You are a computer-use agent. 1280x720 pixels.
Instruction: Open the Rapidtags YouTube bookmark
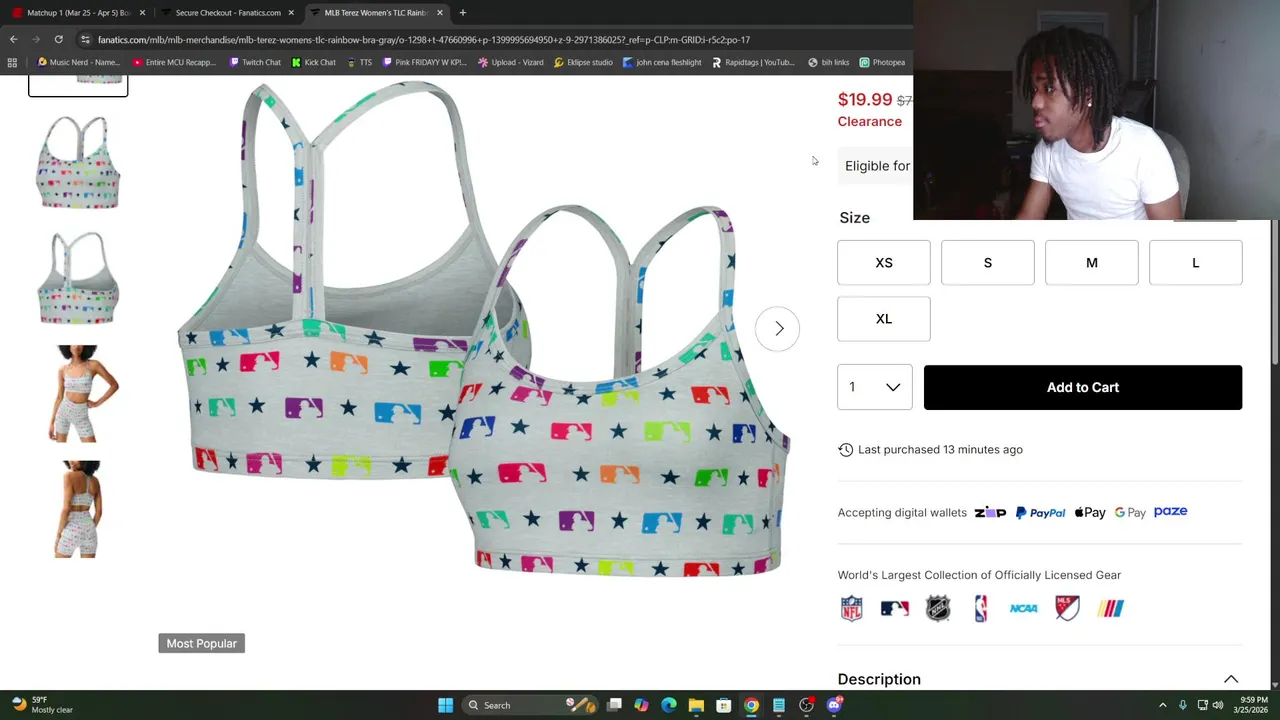[x=752, y=62]
